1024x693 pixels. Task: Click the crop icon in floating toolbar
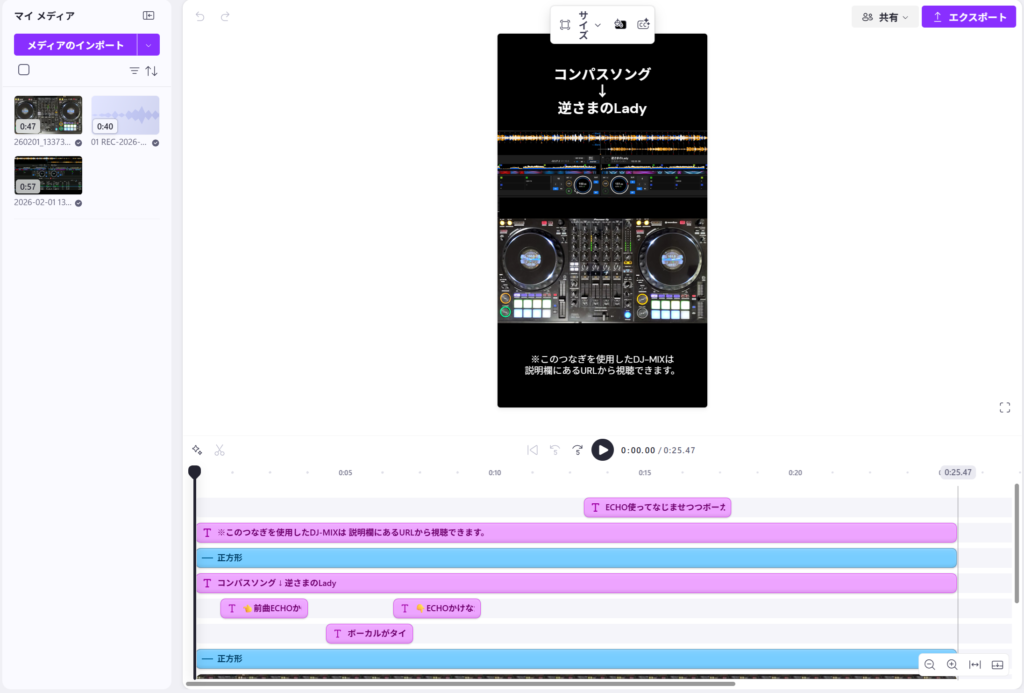(x=565, y=24)
